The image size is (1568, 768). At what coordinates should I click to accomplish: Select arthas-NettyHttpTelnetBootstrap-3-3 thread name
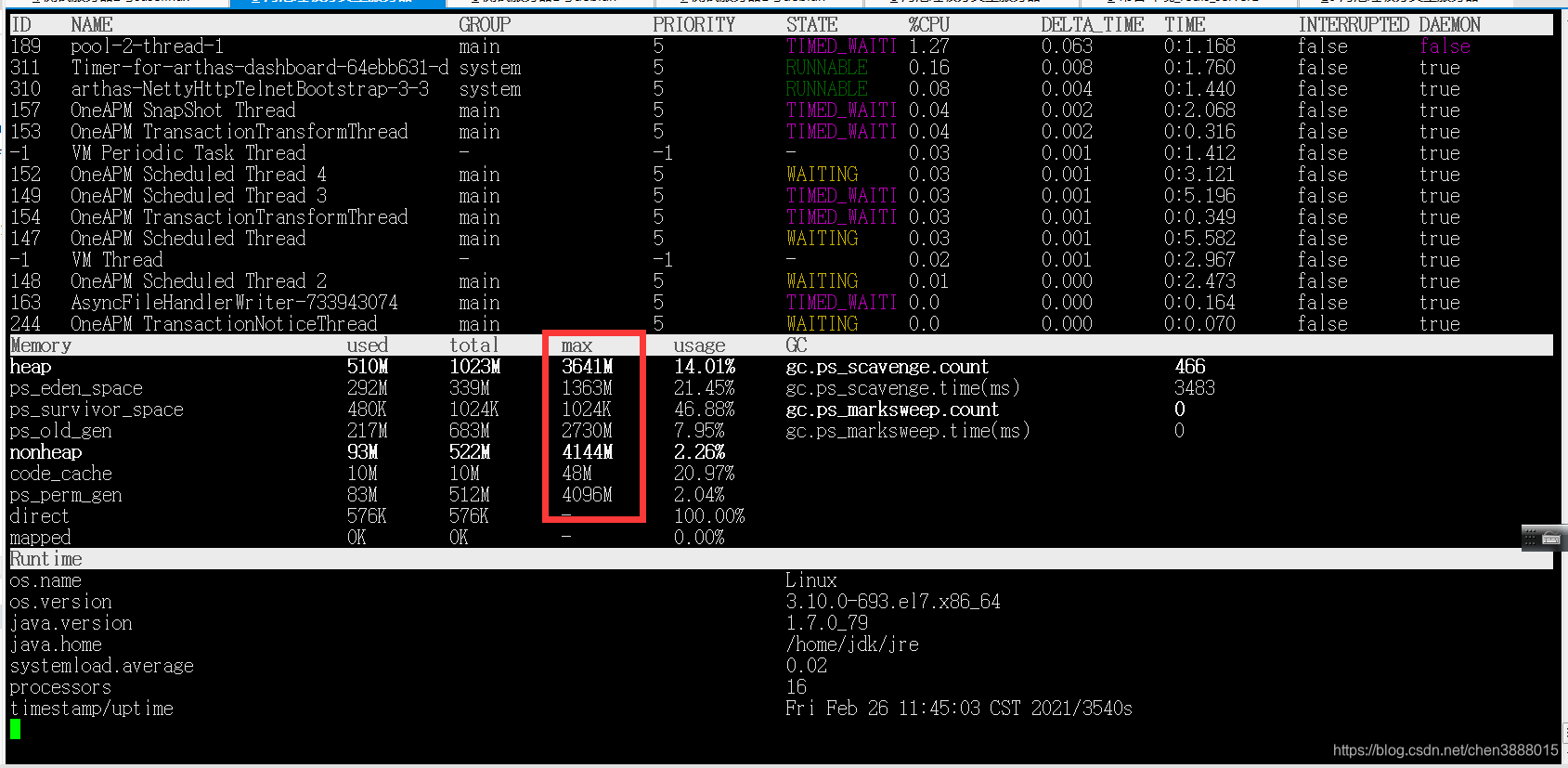coord(250,89)
